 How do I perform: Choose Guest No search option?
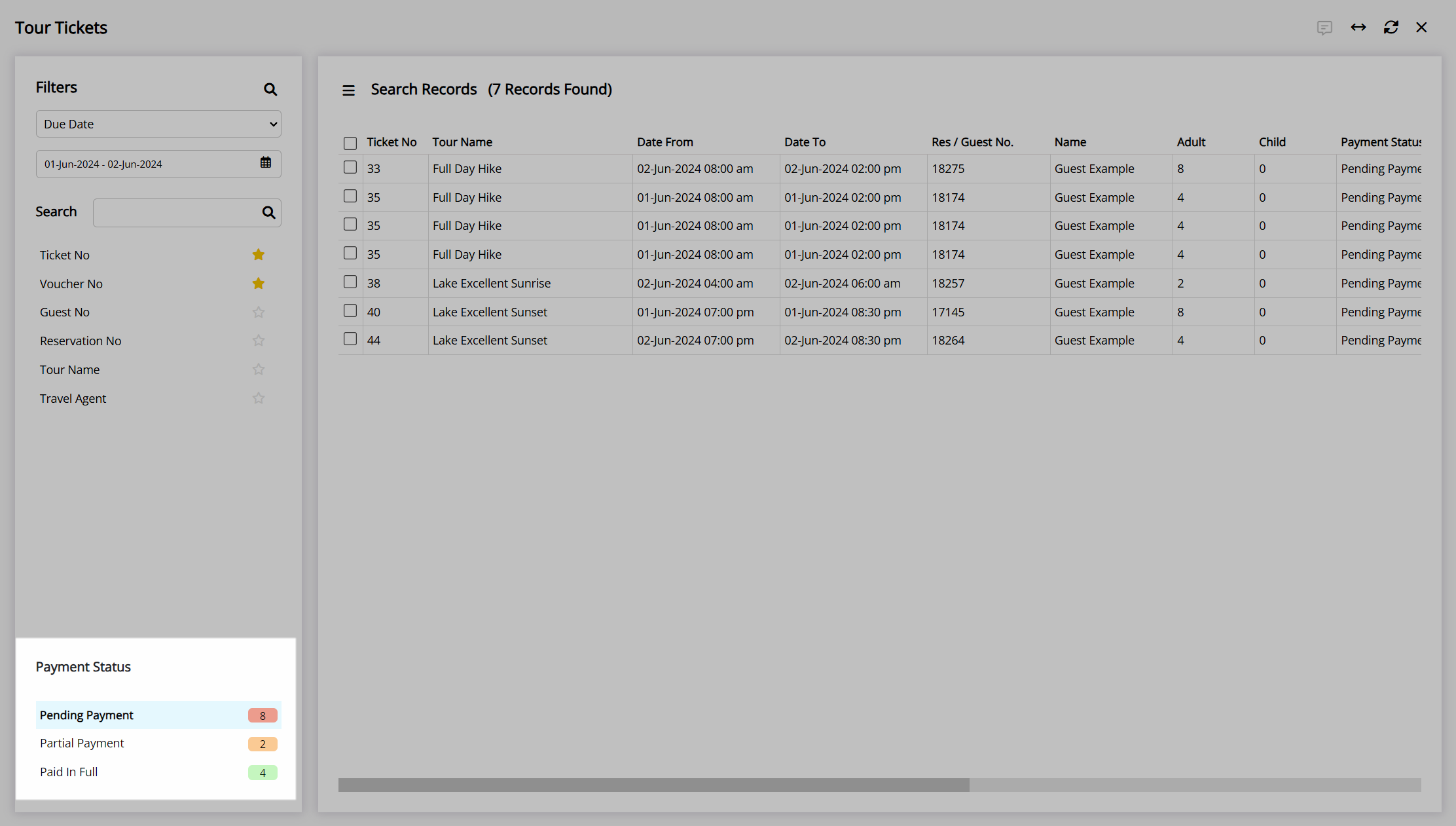pos(65,312)
